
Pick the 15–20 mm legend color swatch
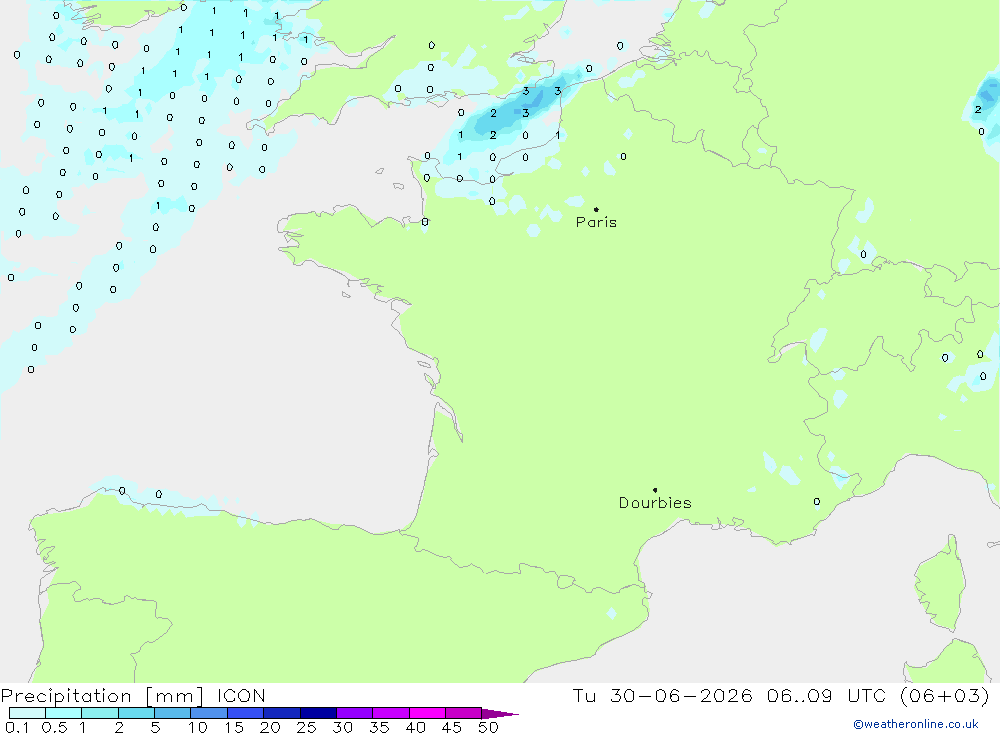coord(246,713)
